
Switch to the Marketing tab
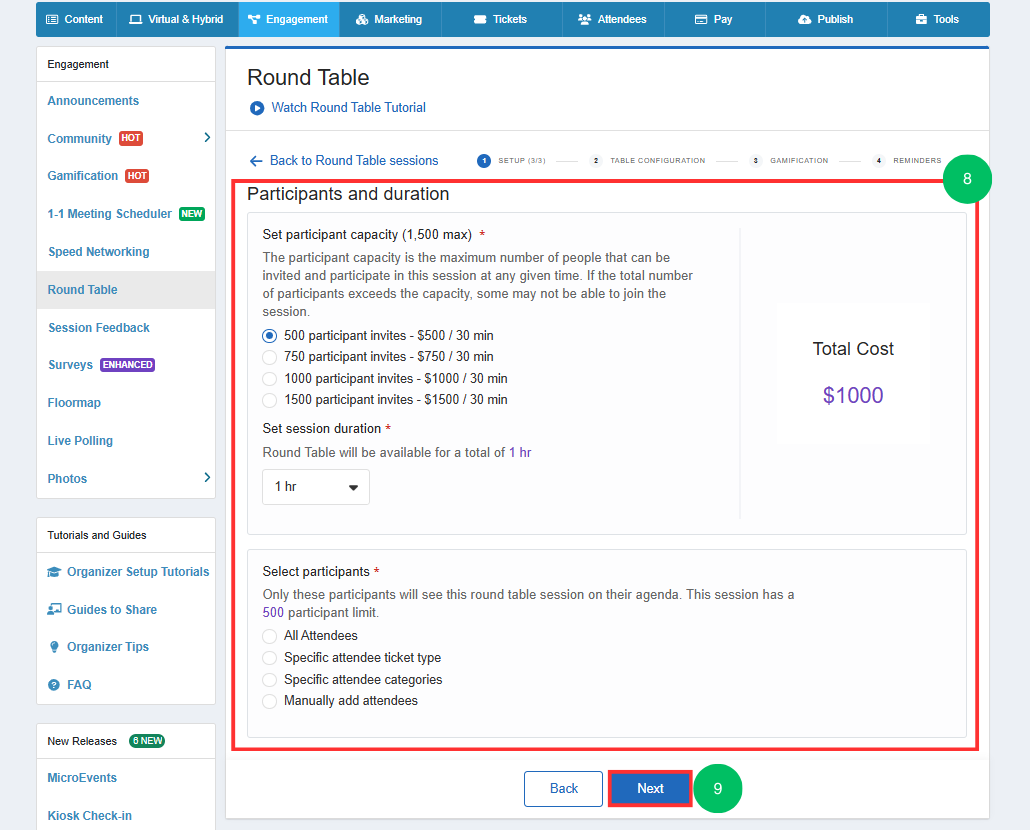click(390, 20)
